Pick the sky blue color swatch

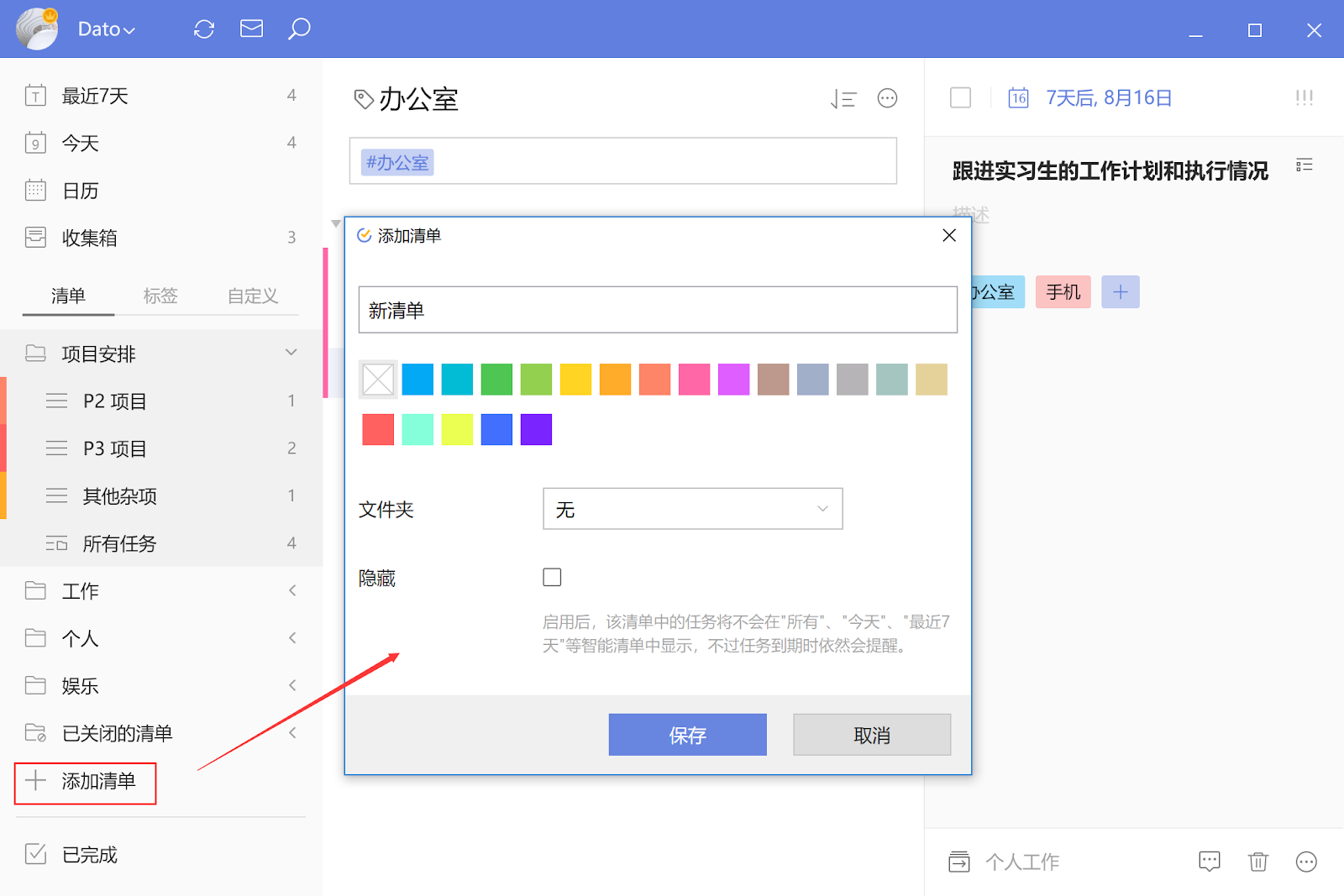coord(417,380)
